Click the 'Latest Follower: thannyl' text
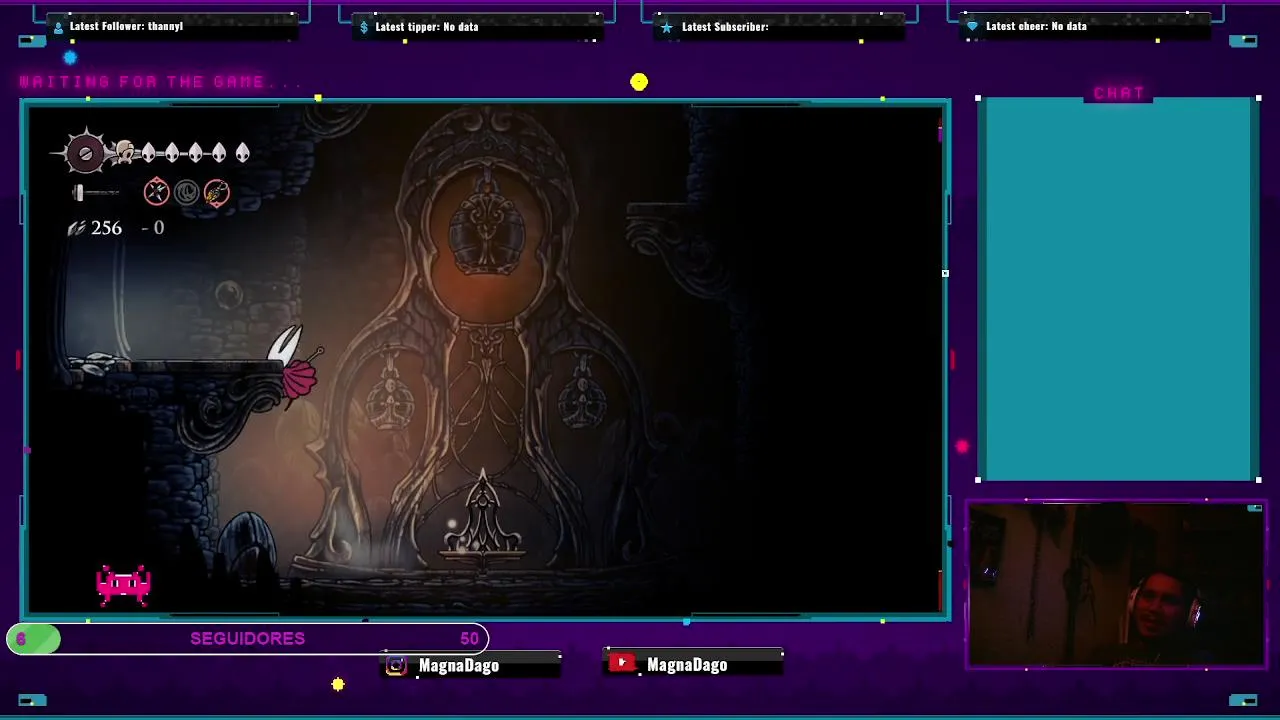Viewport: 1280px width, 720px height. [126, 26]
